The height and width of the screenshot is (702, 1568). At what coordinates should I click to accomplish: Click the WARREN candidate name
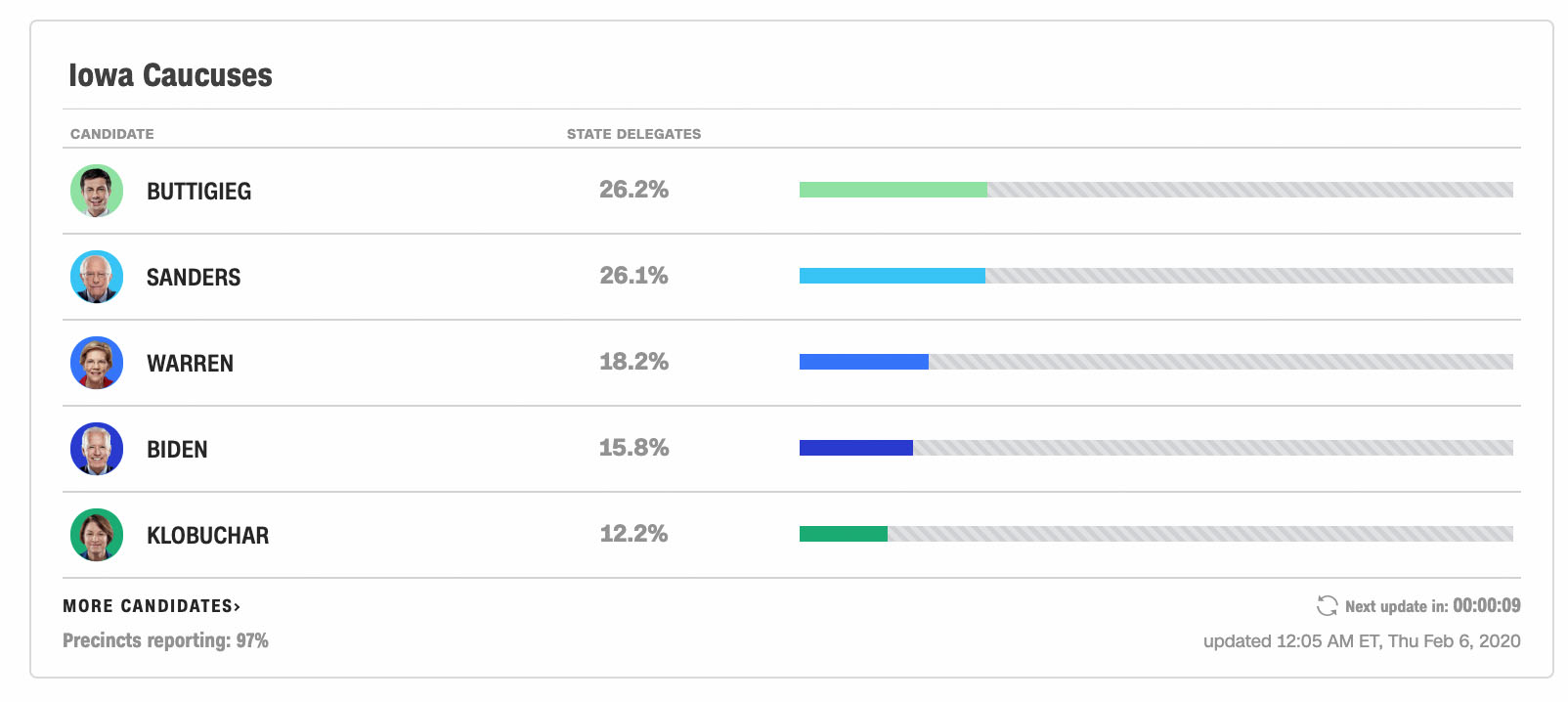pyautogui.click(x=190, y=364)
